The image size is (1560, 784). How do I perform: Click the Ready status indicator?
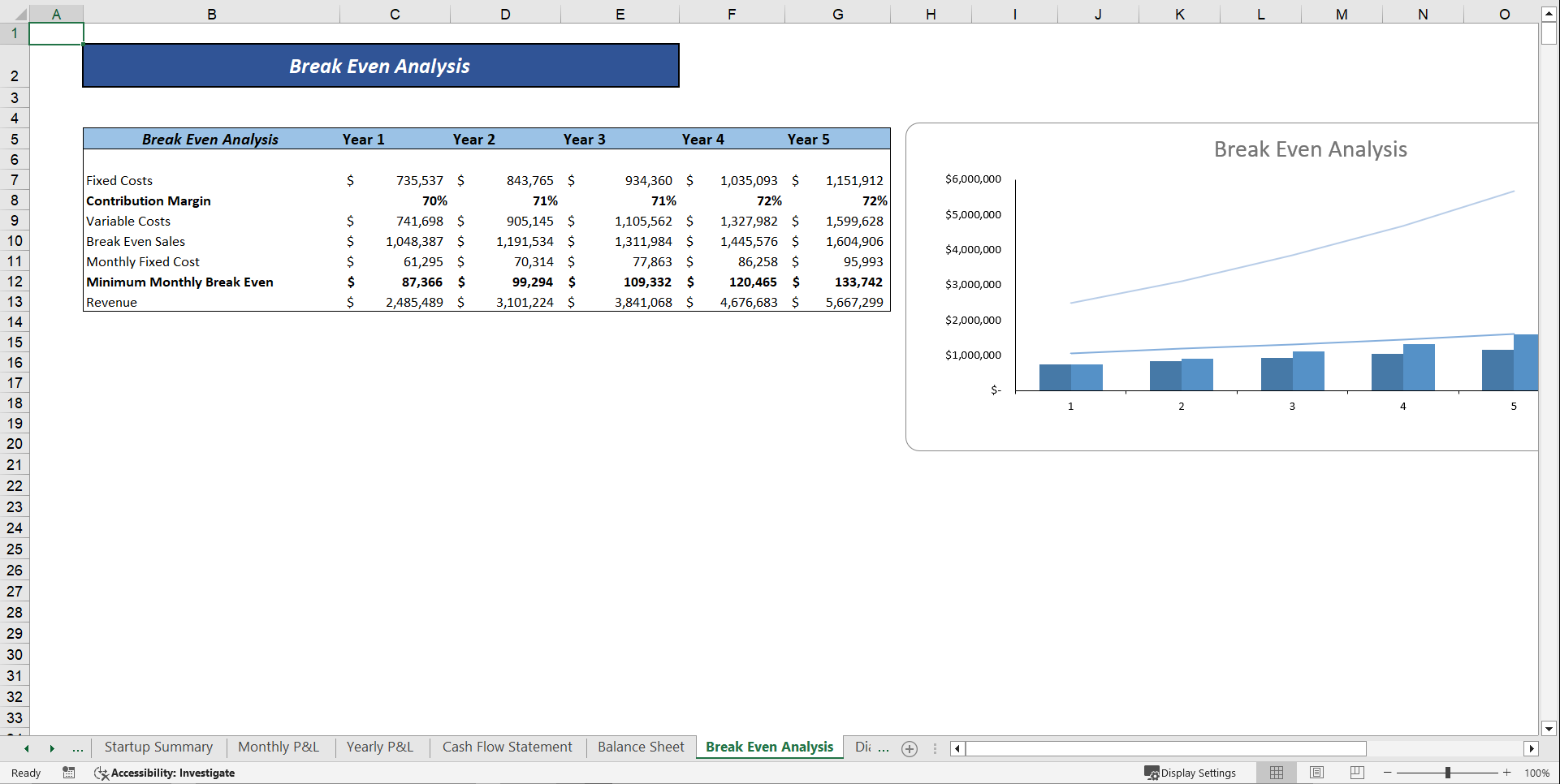click(x=26, y=773)
